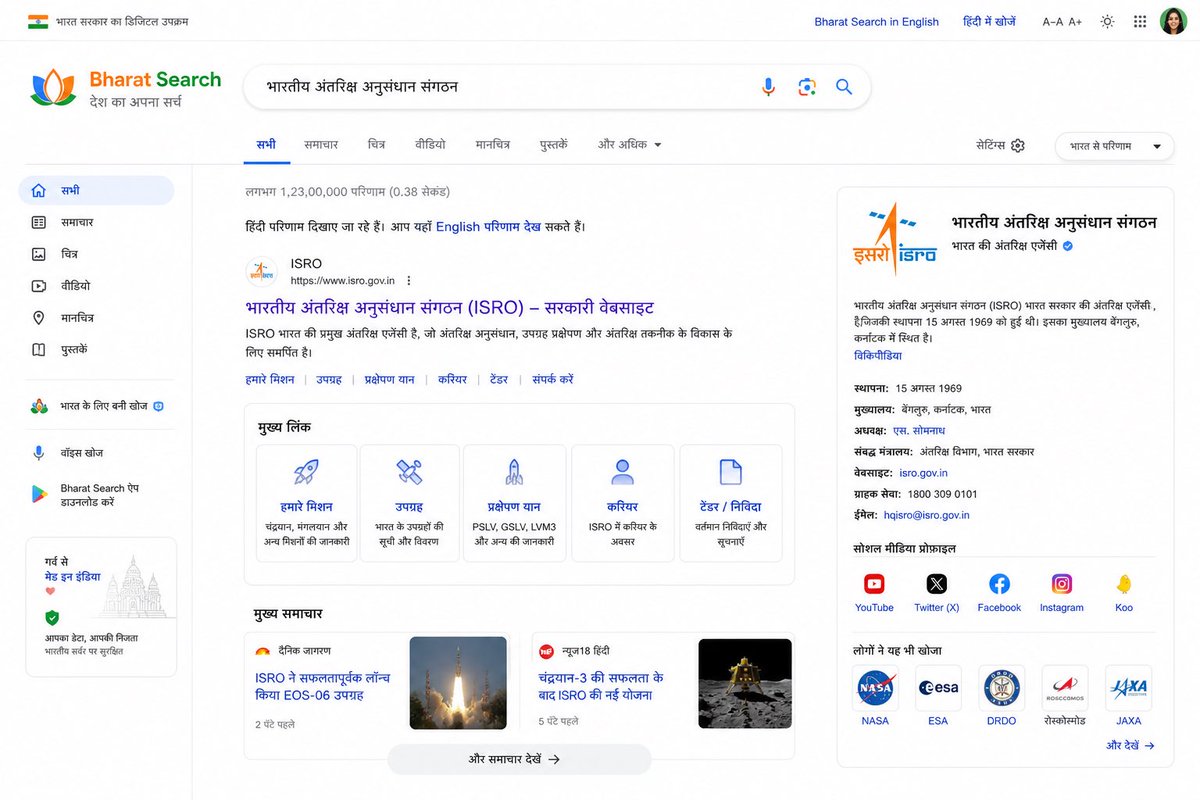
Task: Click Bharat Search in English link
Action: [x=876, y=21]
